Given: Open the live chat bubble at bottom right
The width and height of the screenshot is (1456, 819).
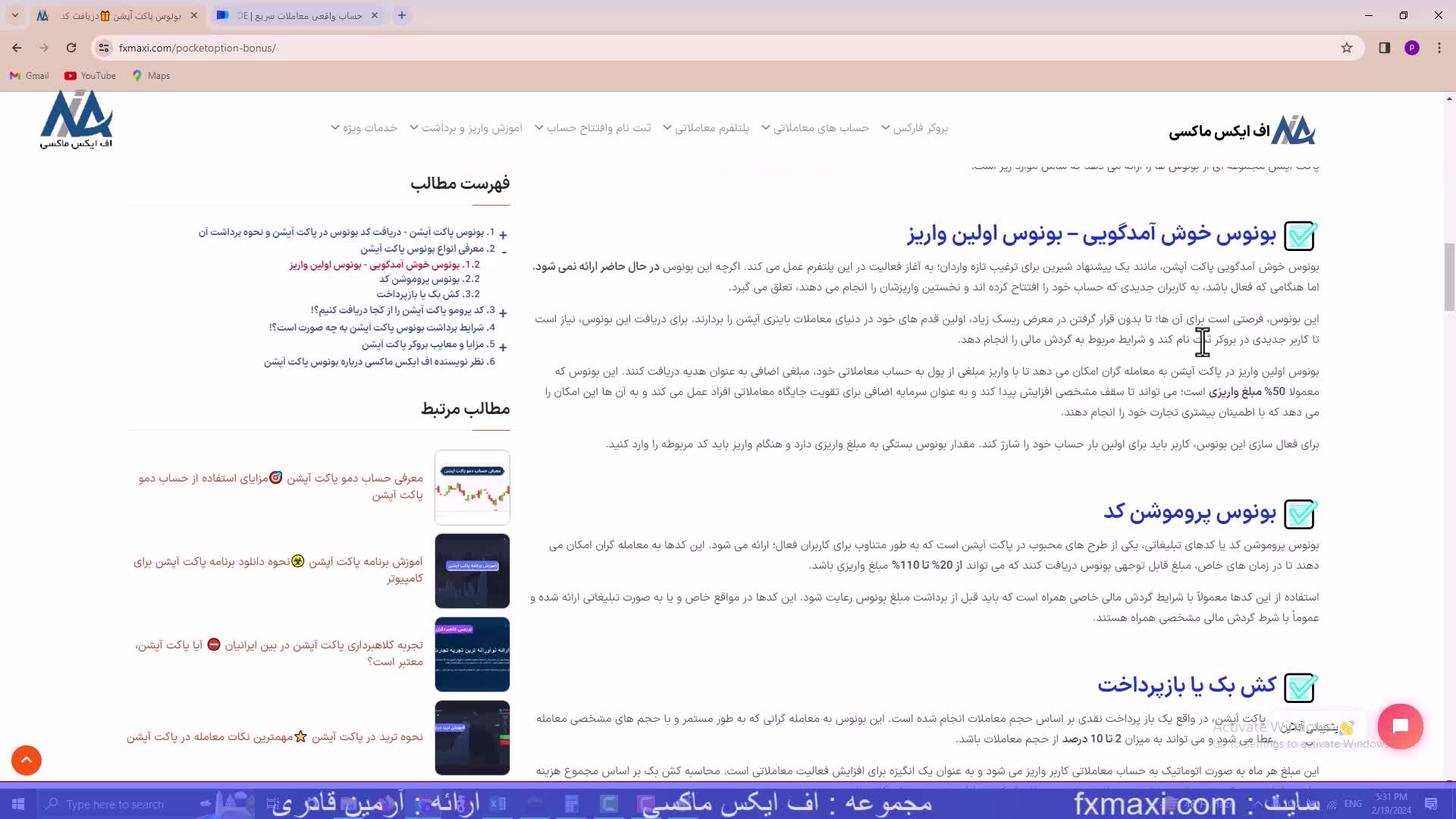Looking at the screenshot, I should coord(1400,726).
